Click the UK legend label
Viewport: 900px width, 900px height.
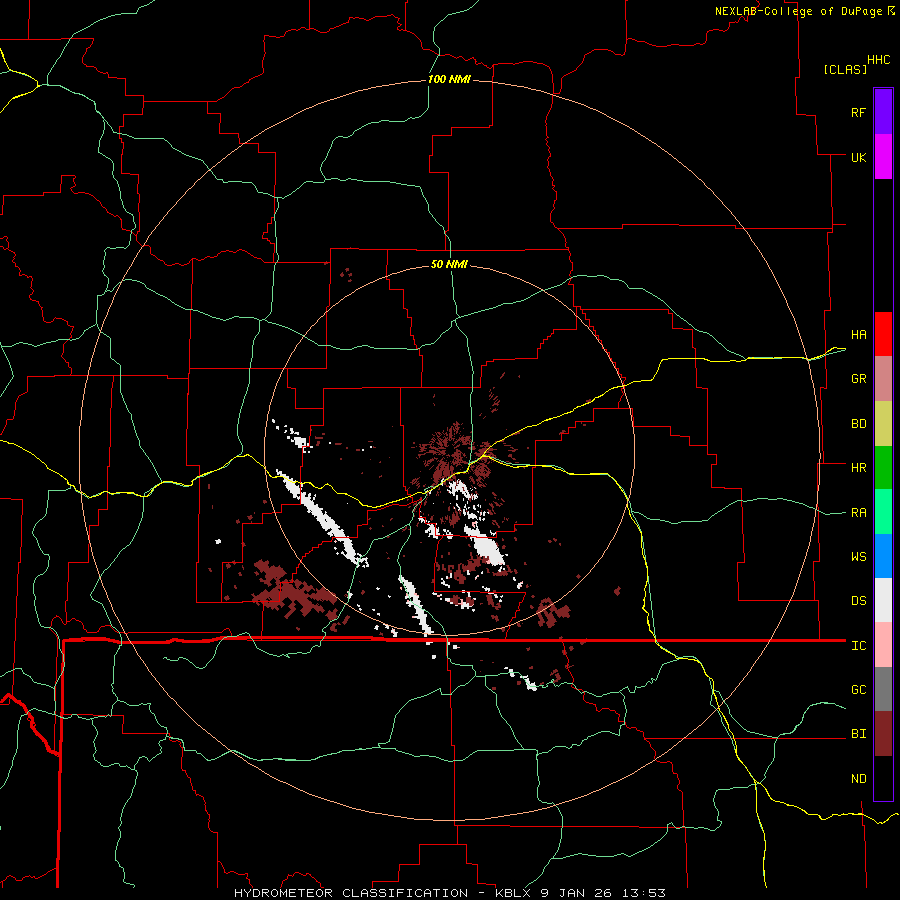[x=858, y=157]
